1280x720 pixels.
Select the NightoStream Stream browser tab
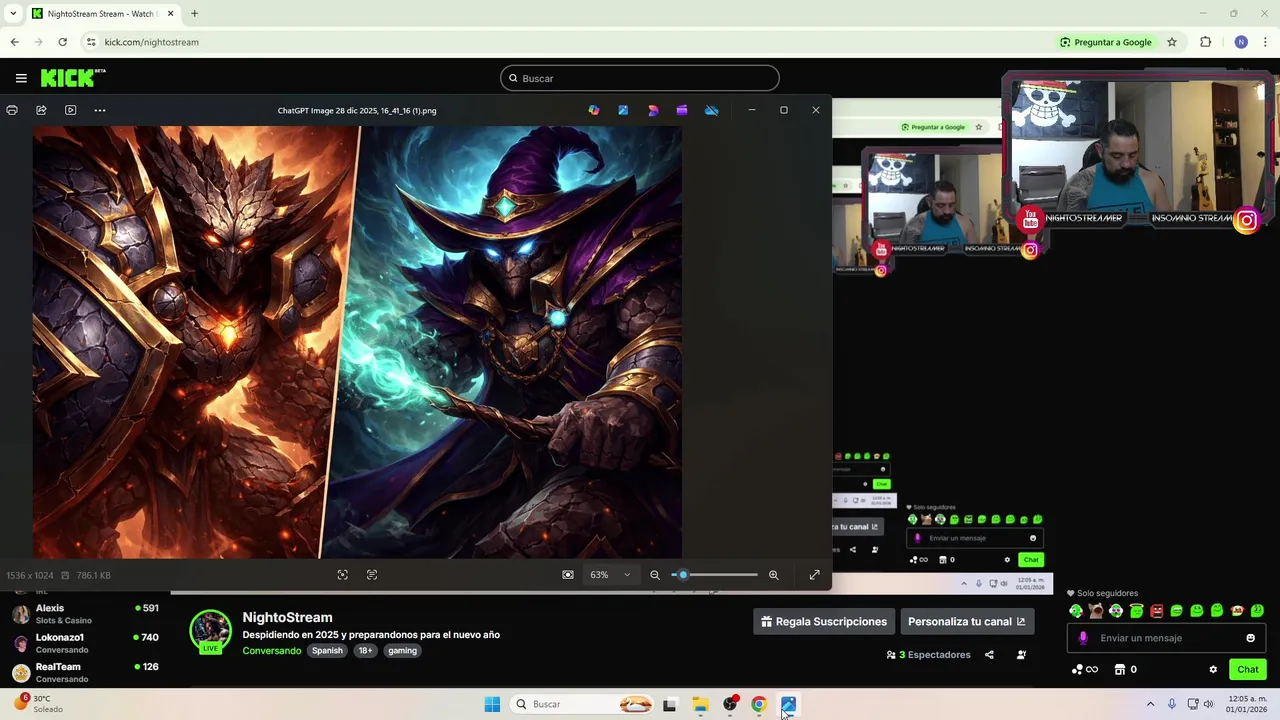[x=103, y=14]
